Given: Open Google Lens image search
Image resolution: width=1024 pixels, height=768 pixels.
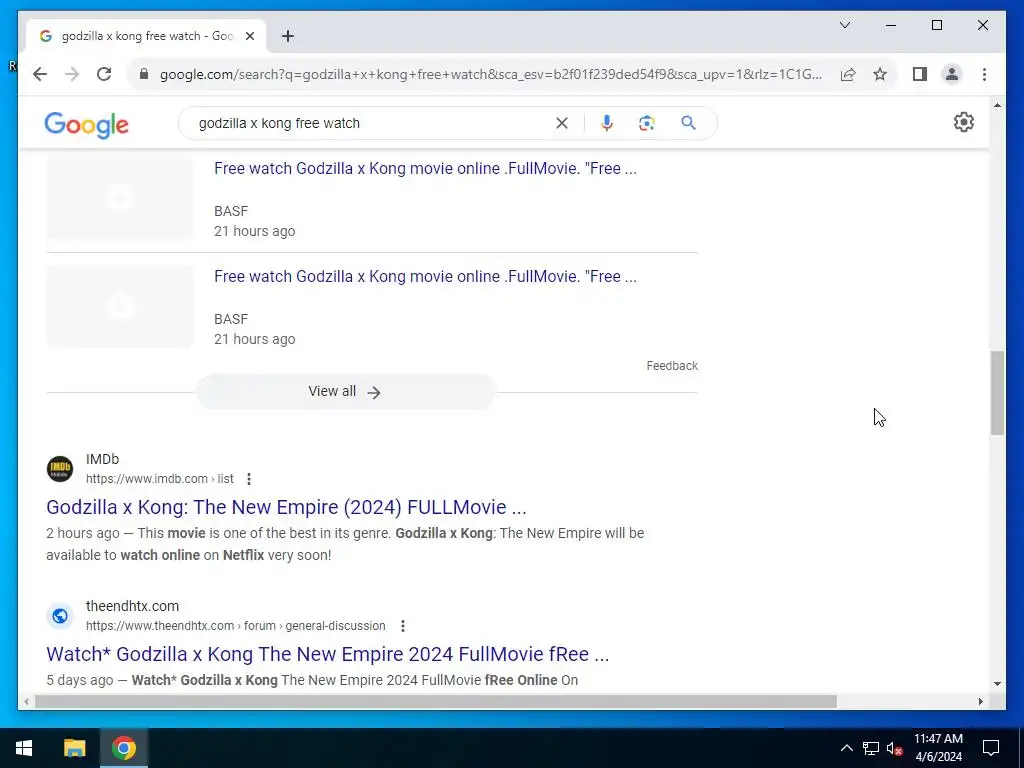Looking at the screenshot, I should [x=647, y=123].
